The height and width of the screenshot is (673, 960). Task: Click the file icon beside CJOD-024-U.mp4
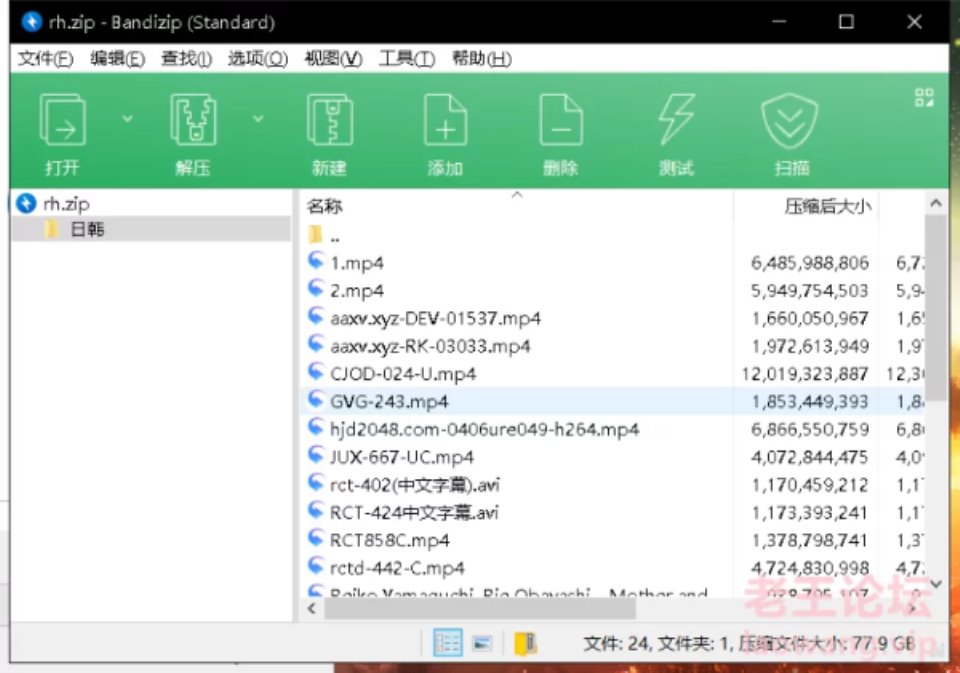(316, 372)
